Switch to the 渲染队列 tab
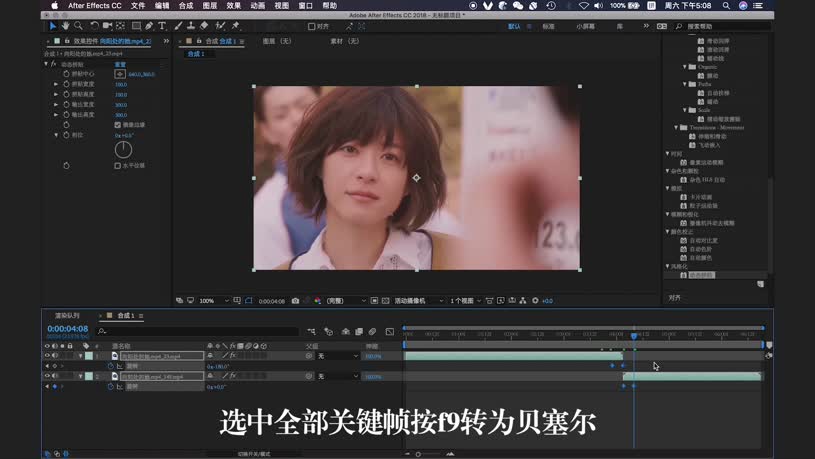 tap(68, 316)
